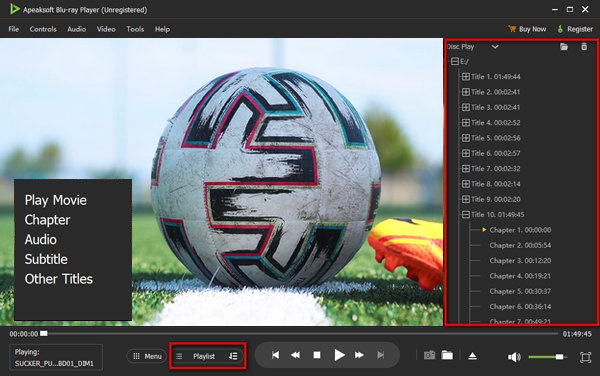Fast forward playback
Screen dimensions: 600x376
point(359,355)
